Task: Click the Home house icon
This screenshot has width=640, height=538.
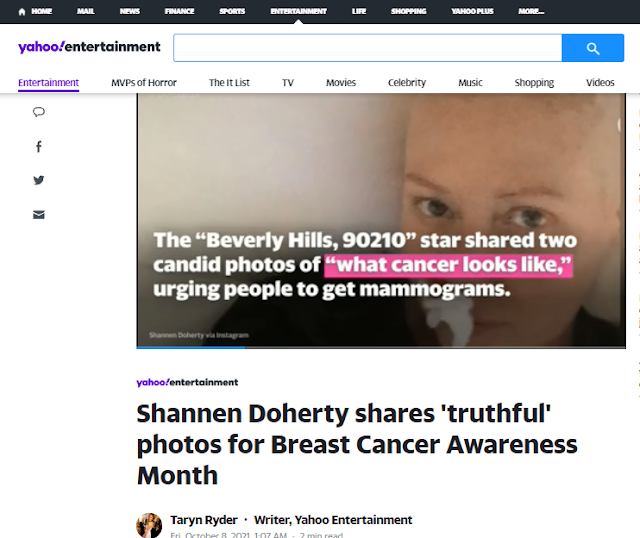Action: (x=22, y=11)
